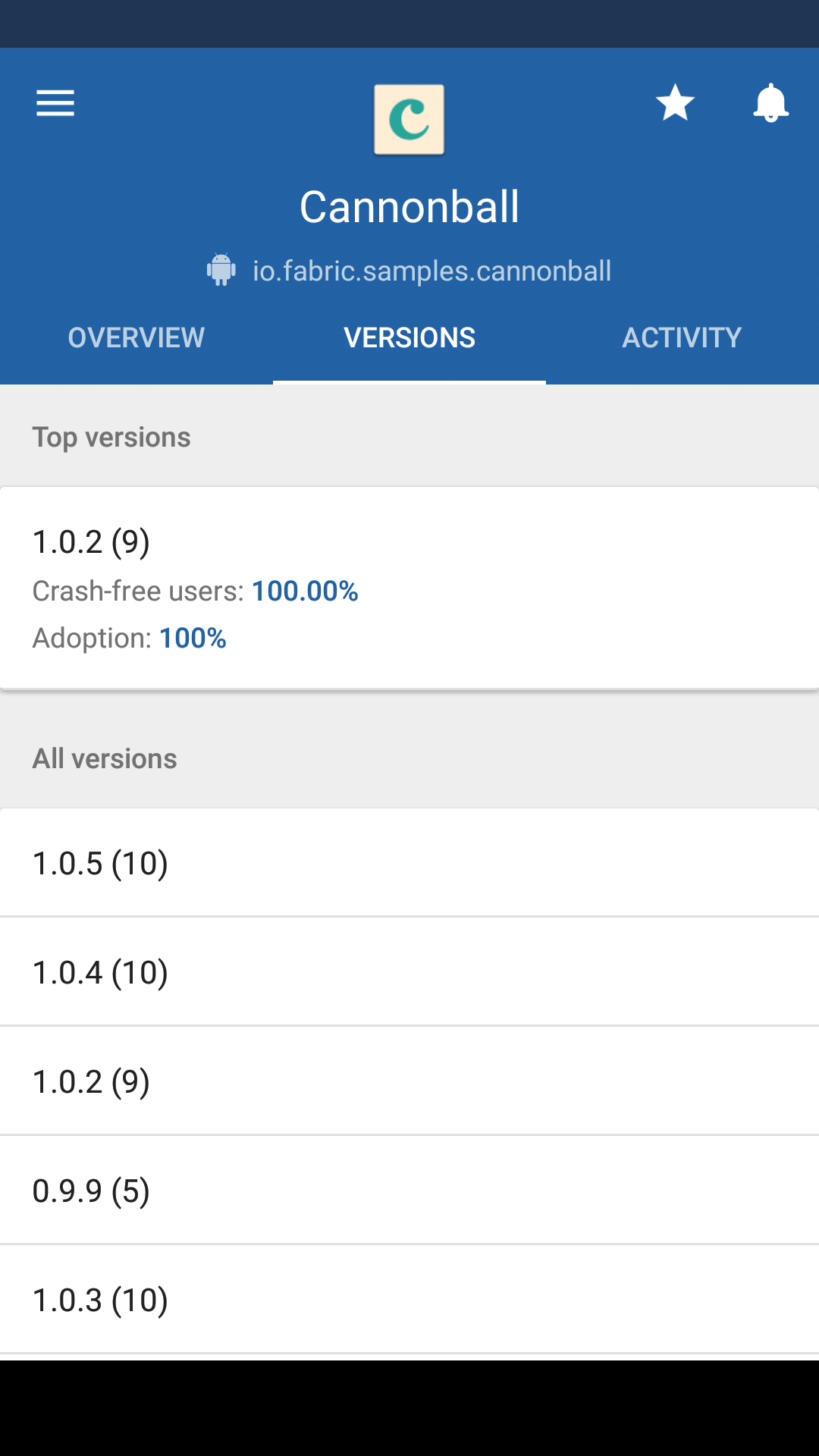Open notifications bell icon
Viewport: 819px width, 1456px height.
tap(770, 103)
